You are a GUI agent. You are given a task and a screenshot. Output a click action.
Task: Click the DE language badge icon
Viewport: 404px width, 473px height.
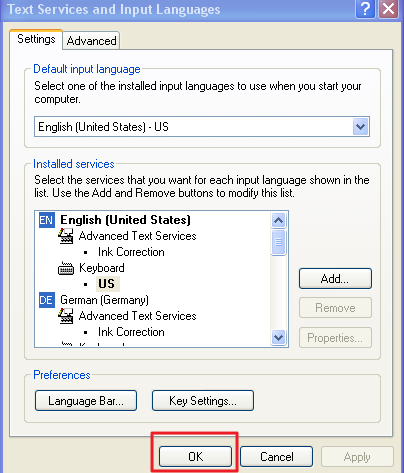tap(47, 300)
